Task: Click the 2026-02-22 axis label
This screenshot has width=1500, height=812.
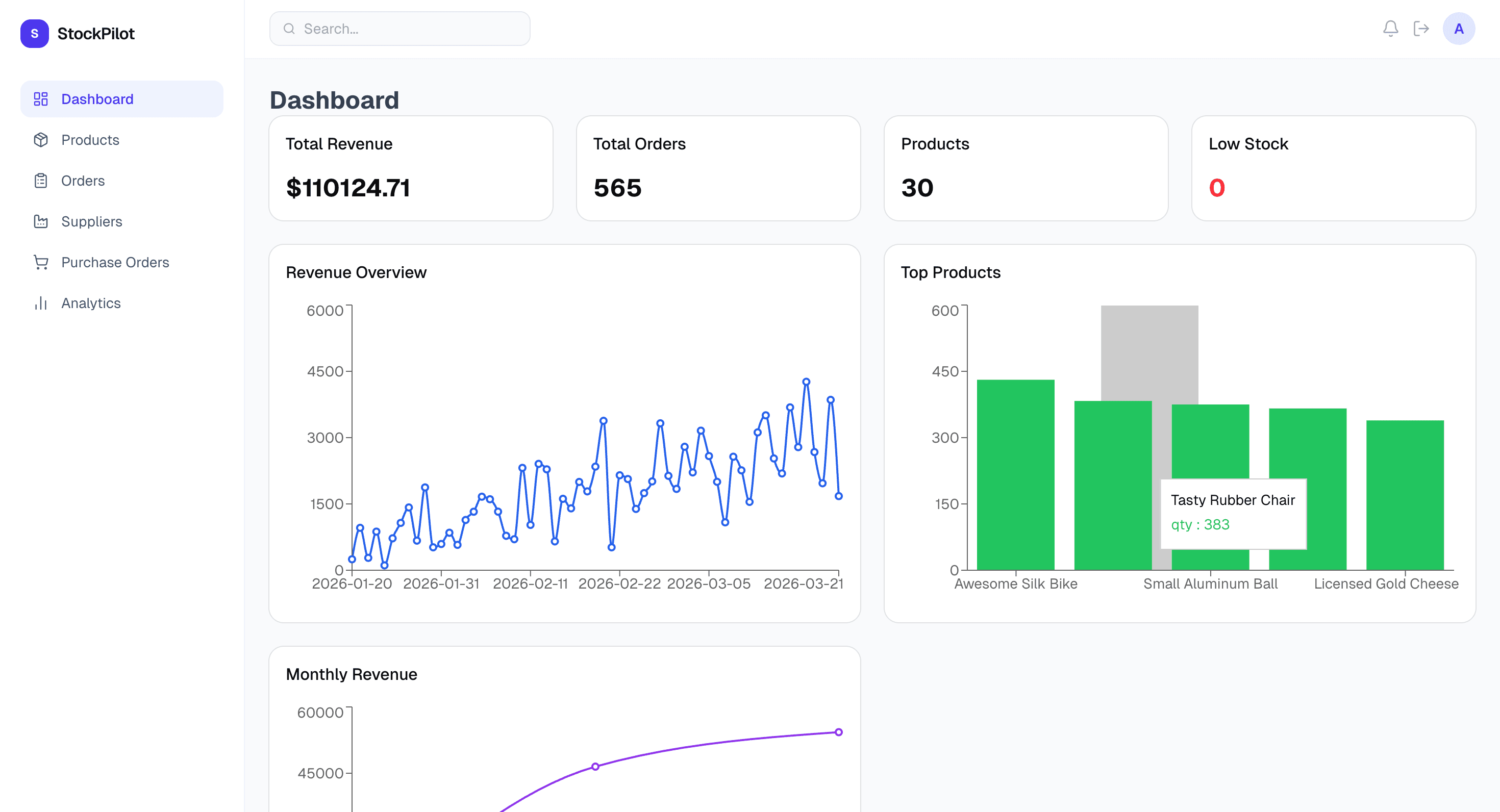Action: pos(619,584)
